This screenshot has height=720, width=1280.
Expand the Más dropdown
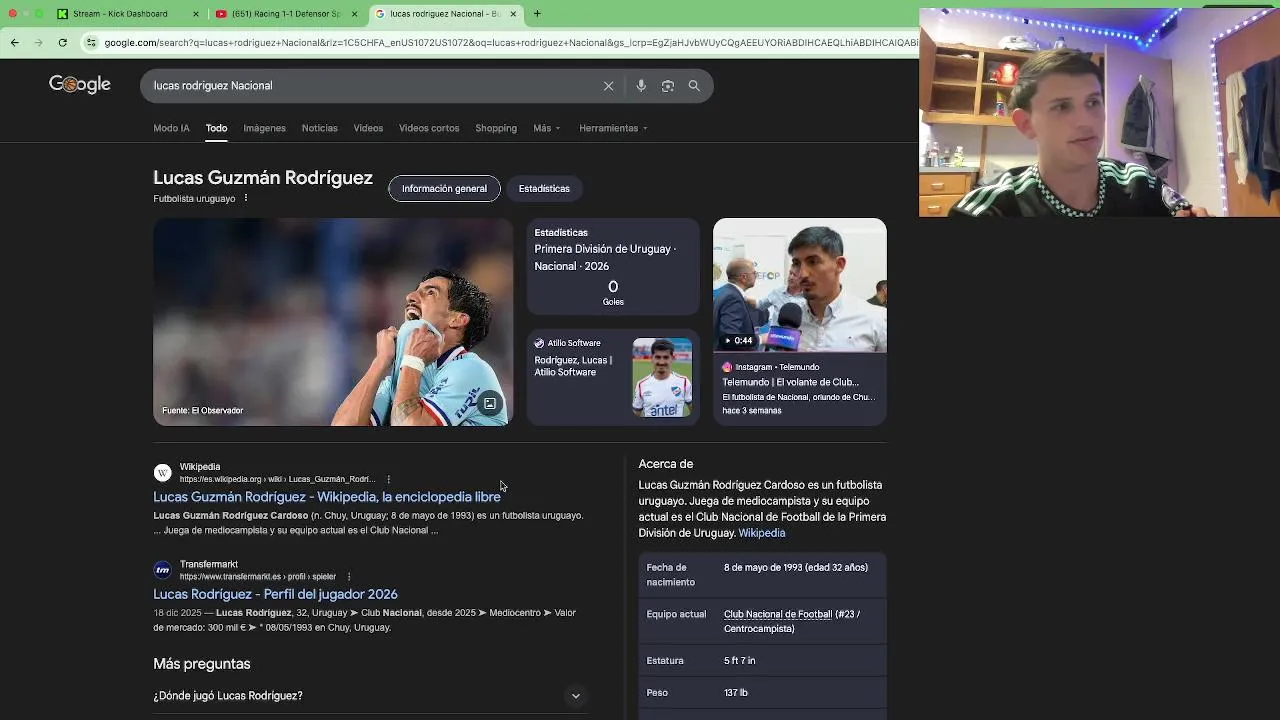click(x=546, y=128)
